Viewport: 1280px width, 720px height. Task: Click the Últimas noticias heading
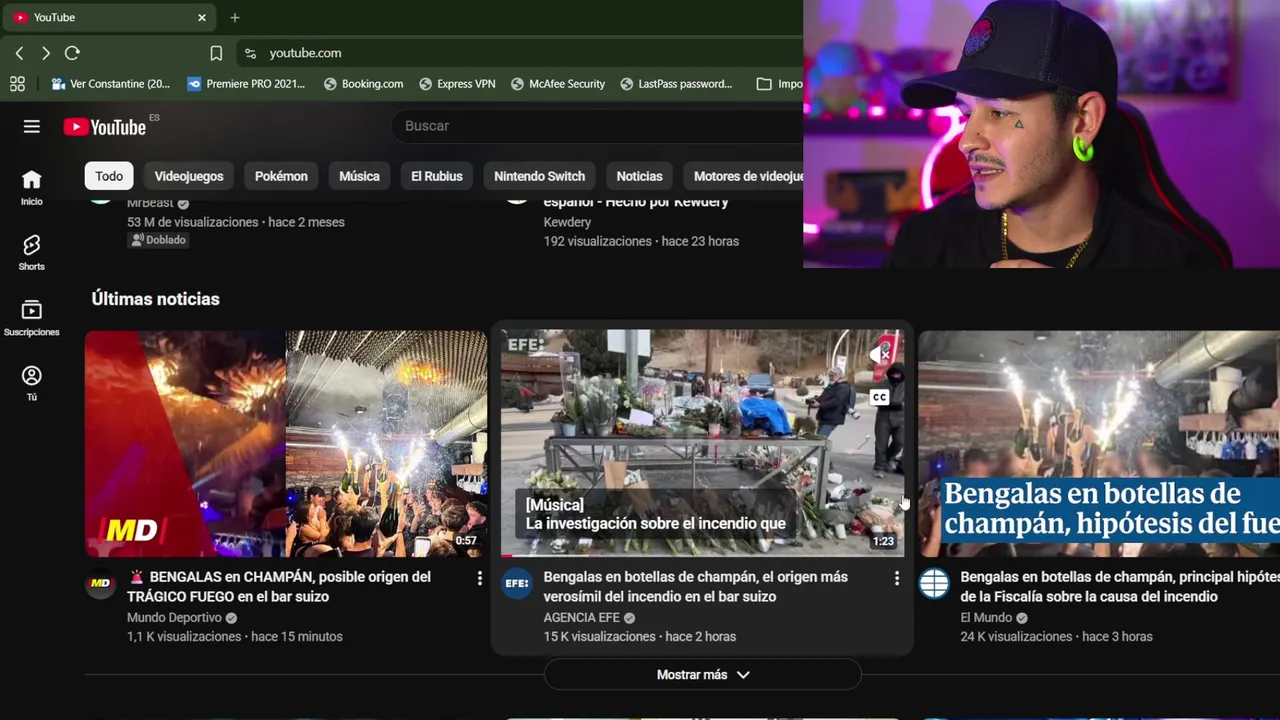[155, 299]
